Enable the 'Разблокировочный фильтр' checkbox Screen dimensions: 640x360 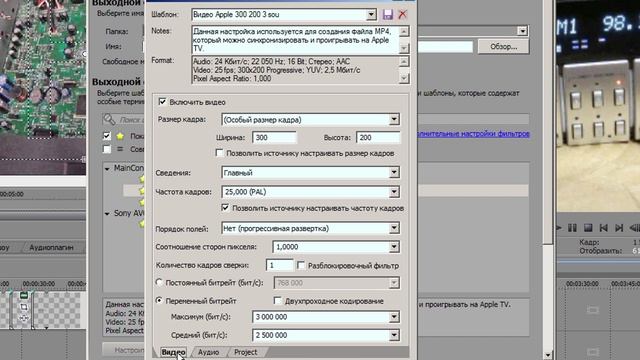pos(301,265)
